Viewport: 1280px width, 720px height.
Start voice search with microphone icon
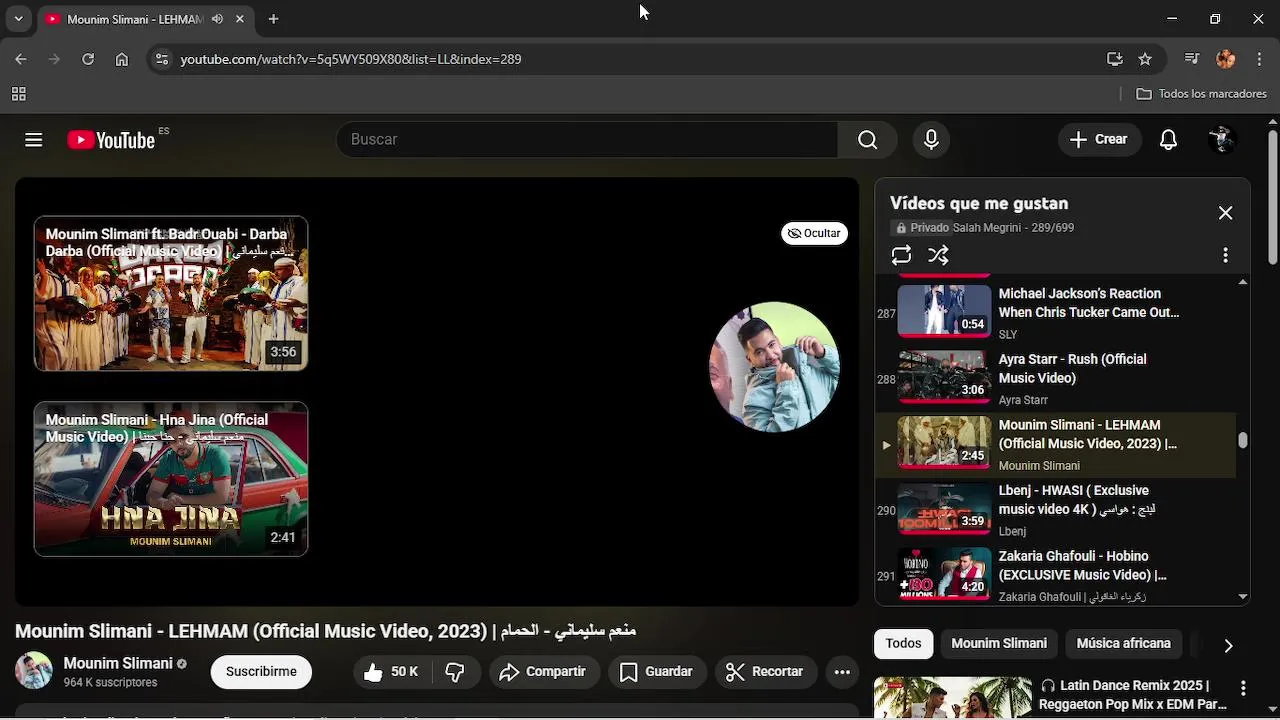(931, 140)
